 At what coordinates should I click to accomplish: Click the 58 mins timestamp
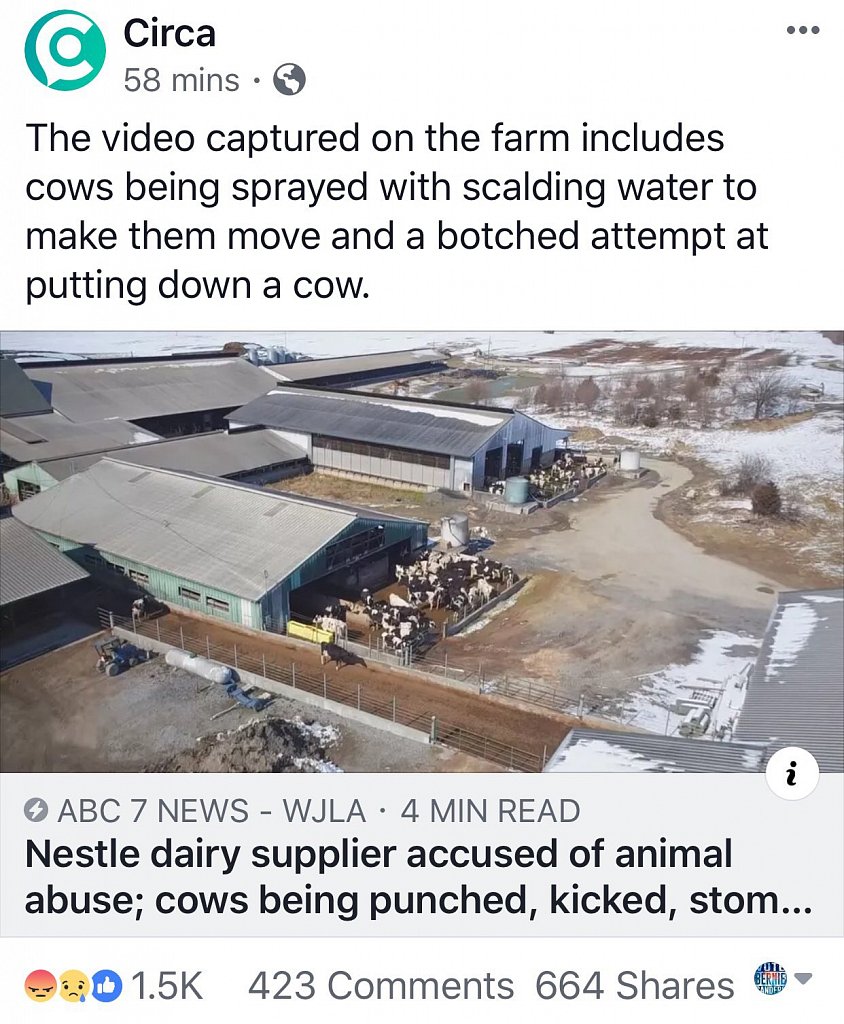point(182,80)
